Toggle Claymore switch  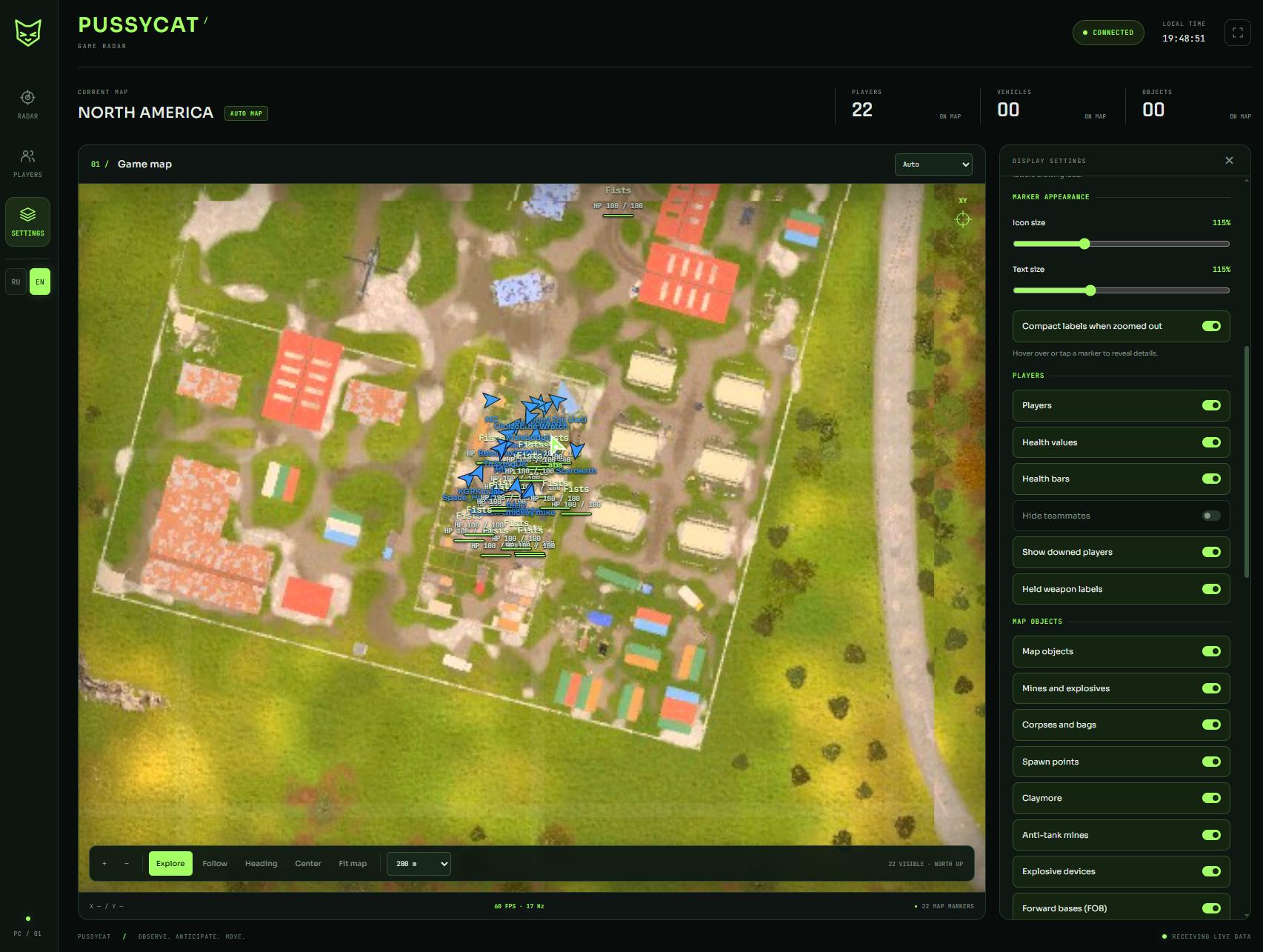click(1211, 798)
